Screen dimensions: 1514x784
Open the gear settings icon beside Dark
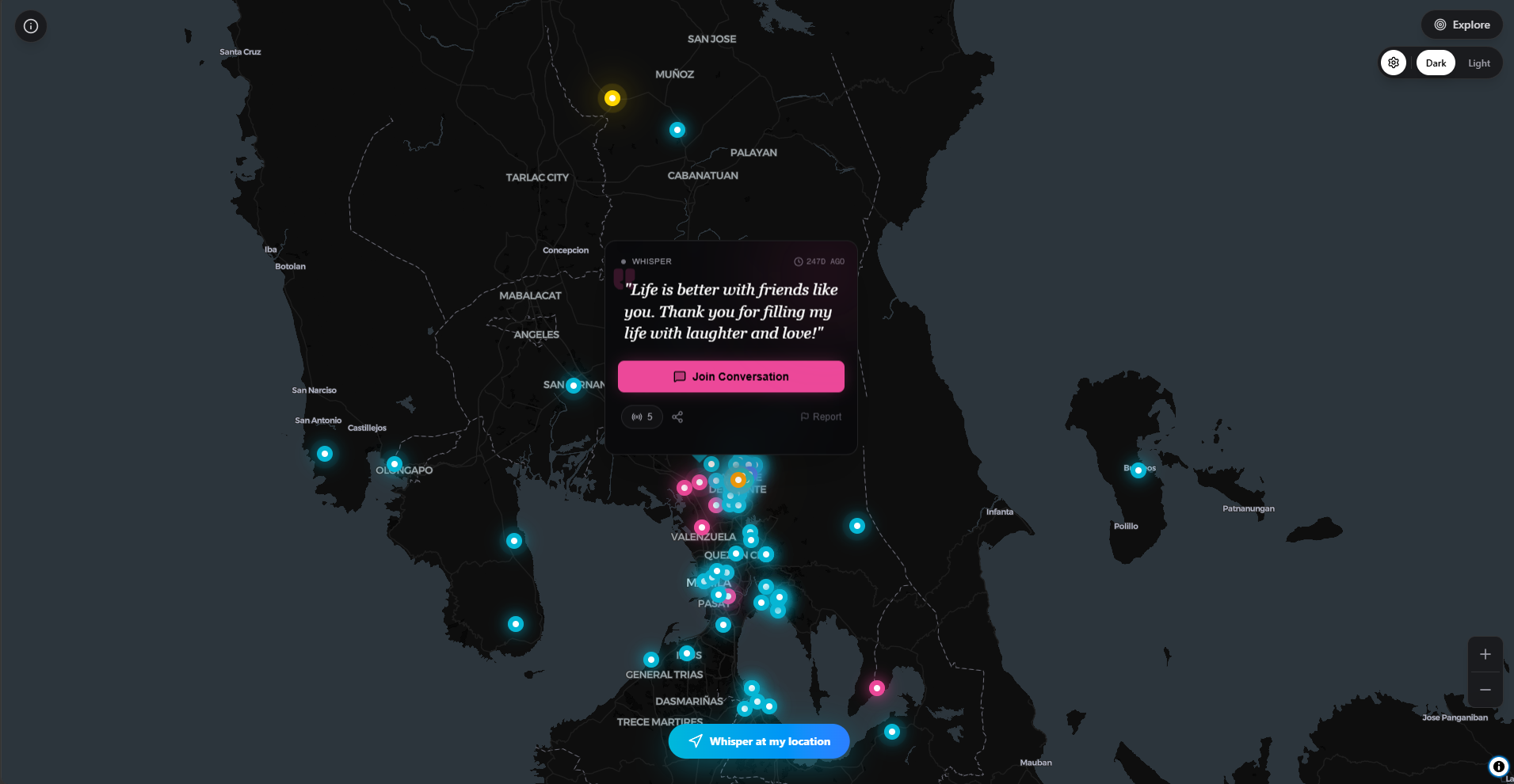point(1394,63)
